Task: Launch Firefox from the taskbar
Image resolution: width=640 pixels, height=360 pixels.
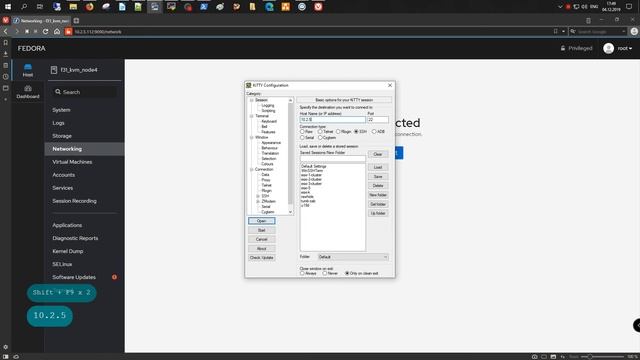Action: tap(89, 7)
